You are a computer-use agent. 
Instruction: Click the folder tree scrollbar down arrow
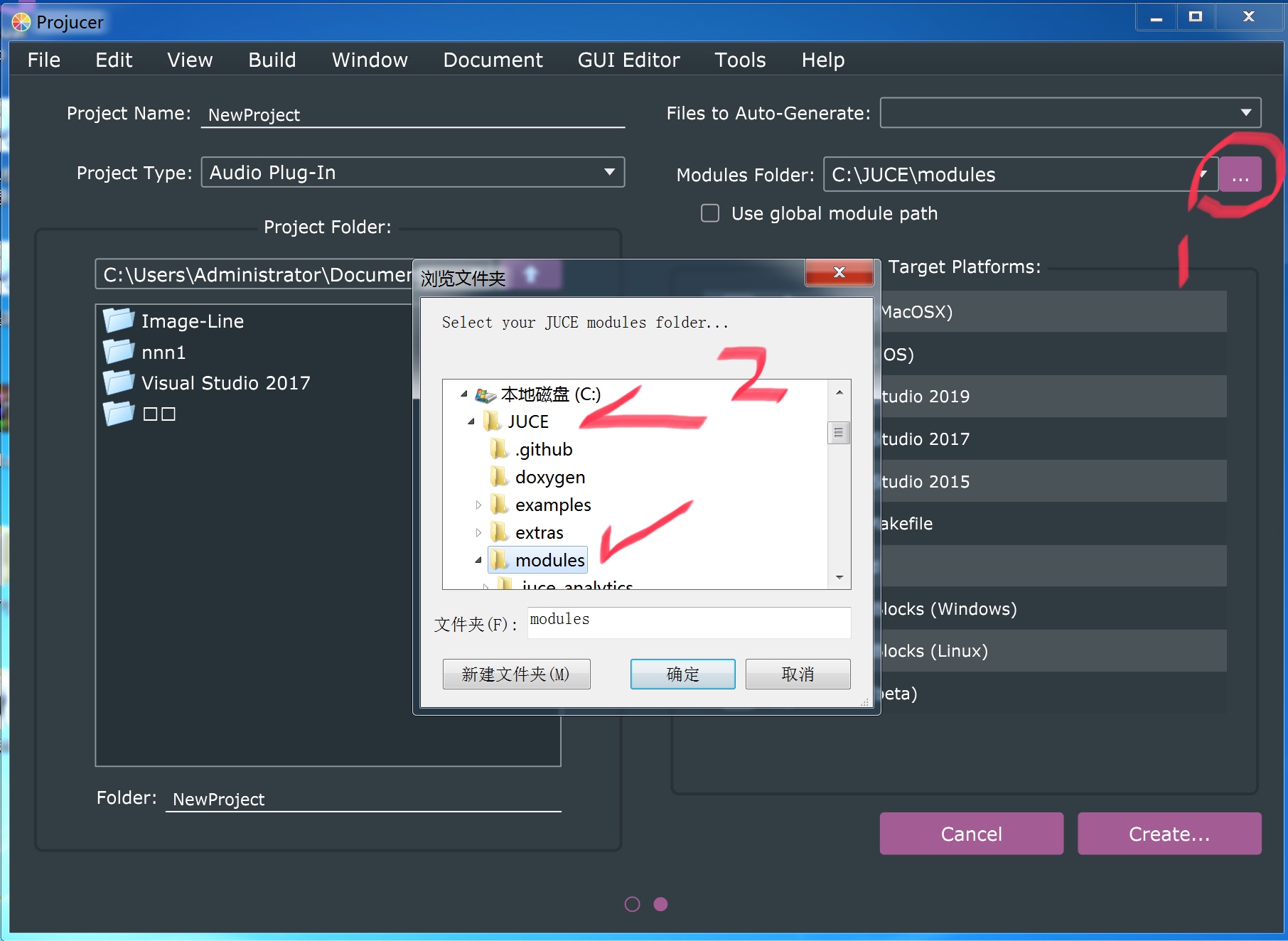[x=839, y=578]
